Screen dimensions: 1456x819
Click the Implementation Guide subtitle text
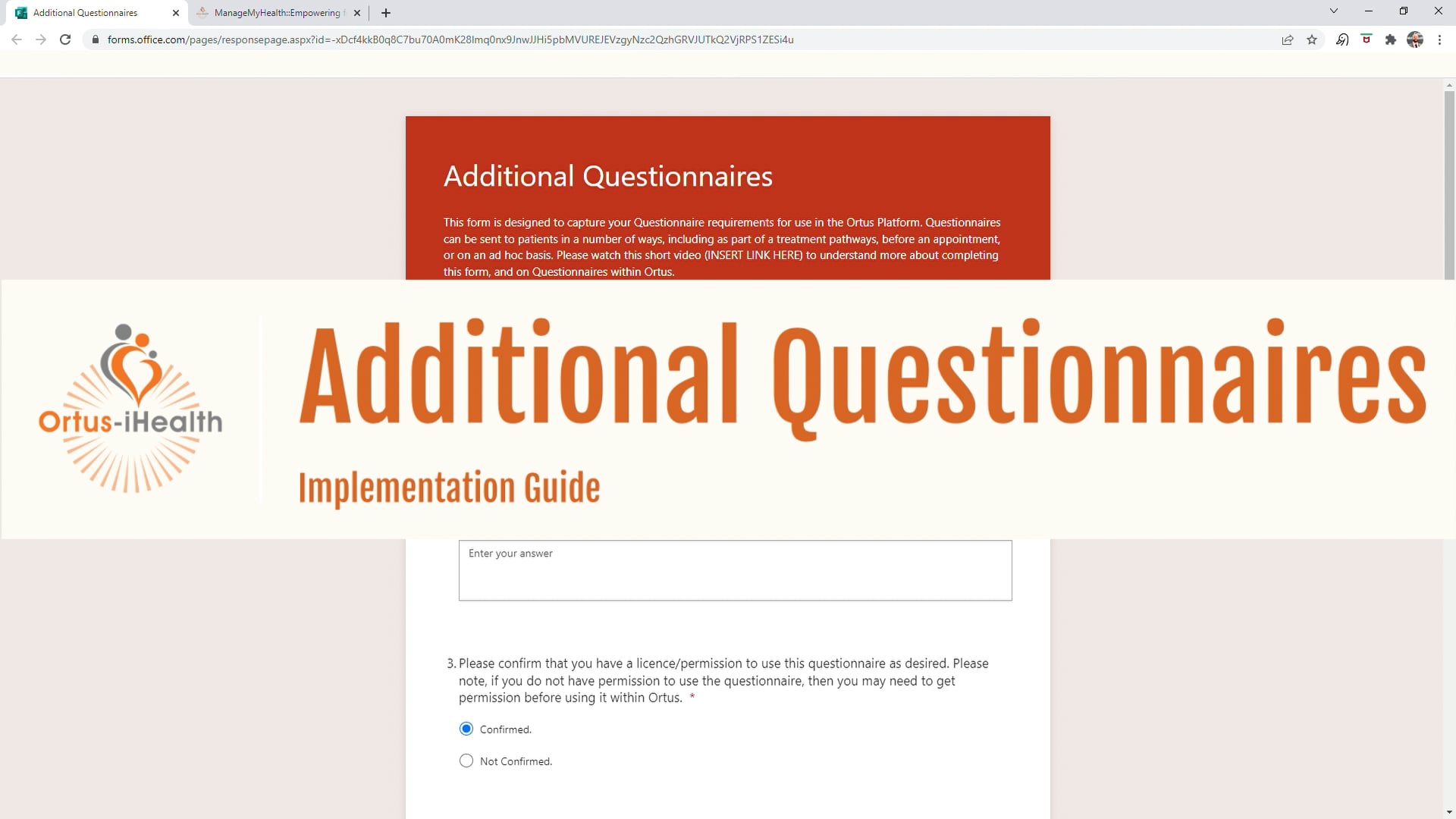[x=449, y=488]
